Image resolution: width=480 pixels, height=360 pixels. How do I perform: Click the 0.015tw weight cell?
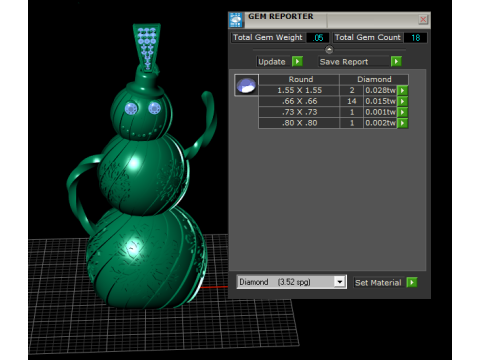(x=380, y=101)
